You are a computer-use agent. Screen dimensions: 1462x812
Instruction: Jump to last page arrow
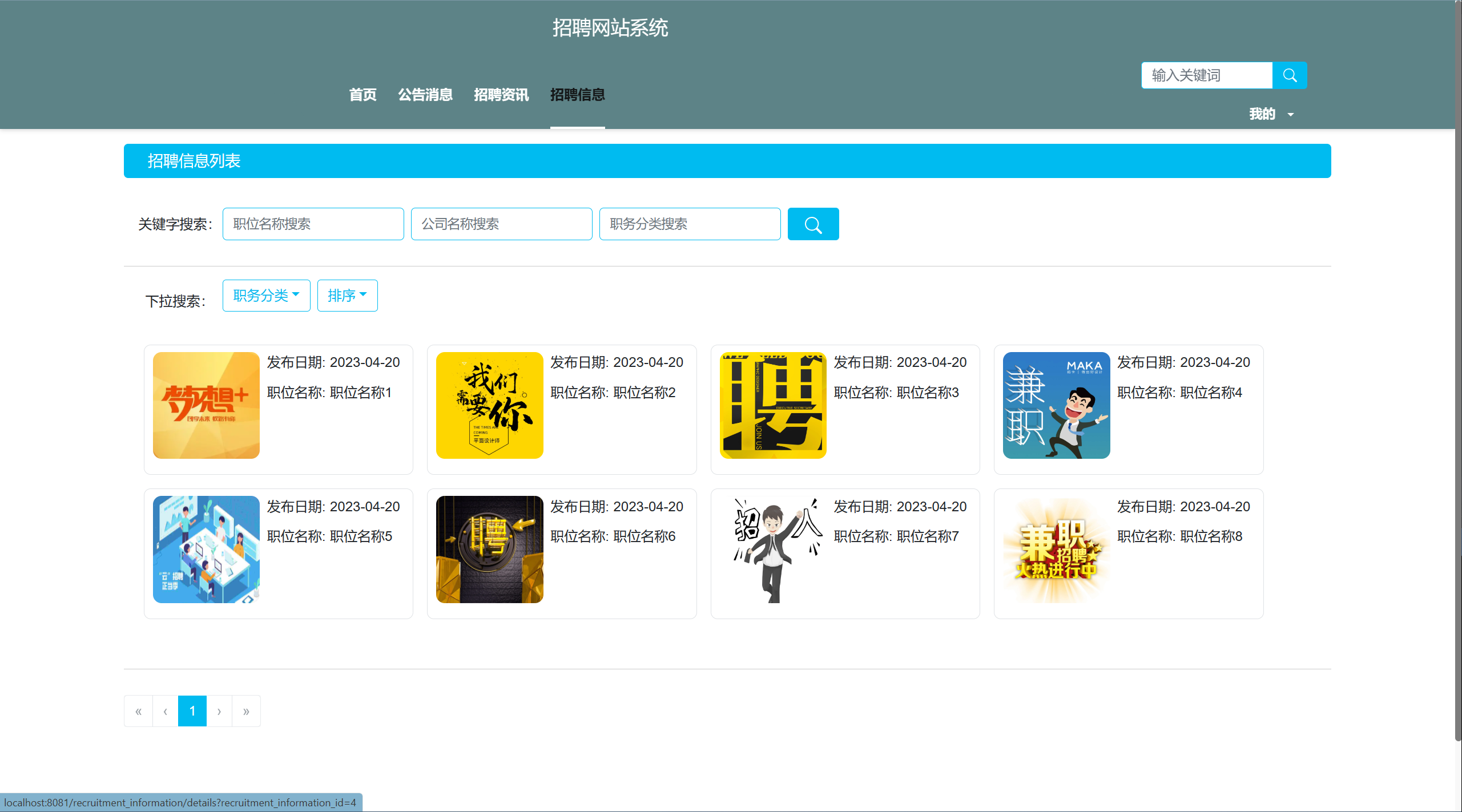[x=246, y=711]
